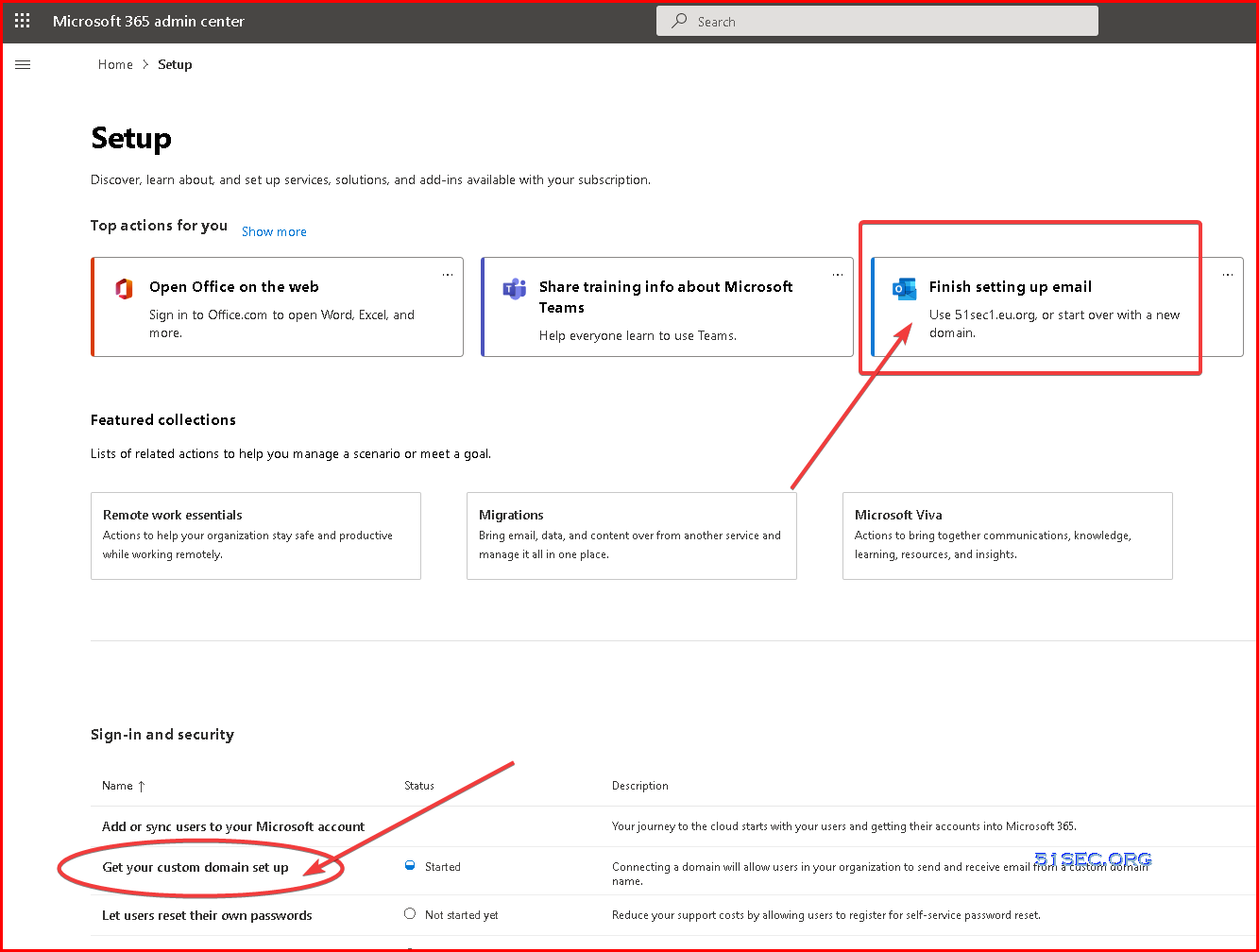The height and width of the screenshot is (952, 1259).
Task: Click the Teams icon on training card
Action: click(514, 289)
